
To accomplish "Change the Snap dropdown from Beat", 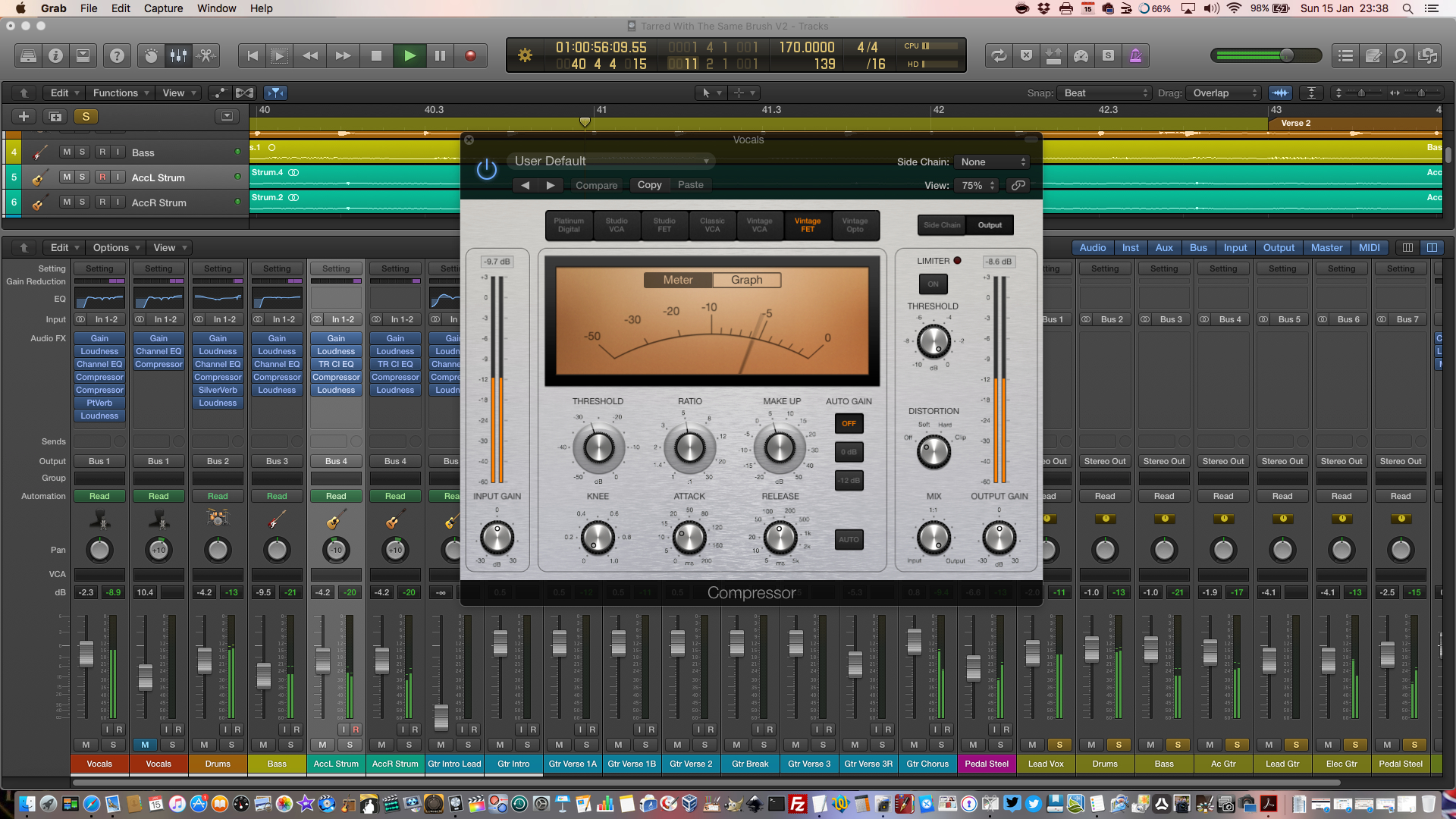I will pos(1103,93).
